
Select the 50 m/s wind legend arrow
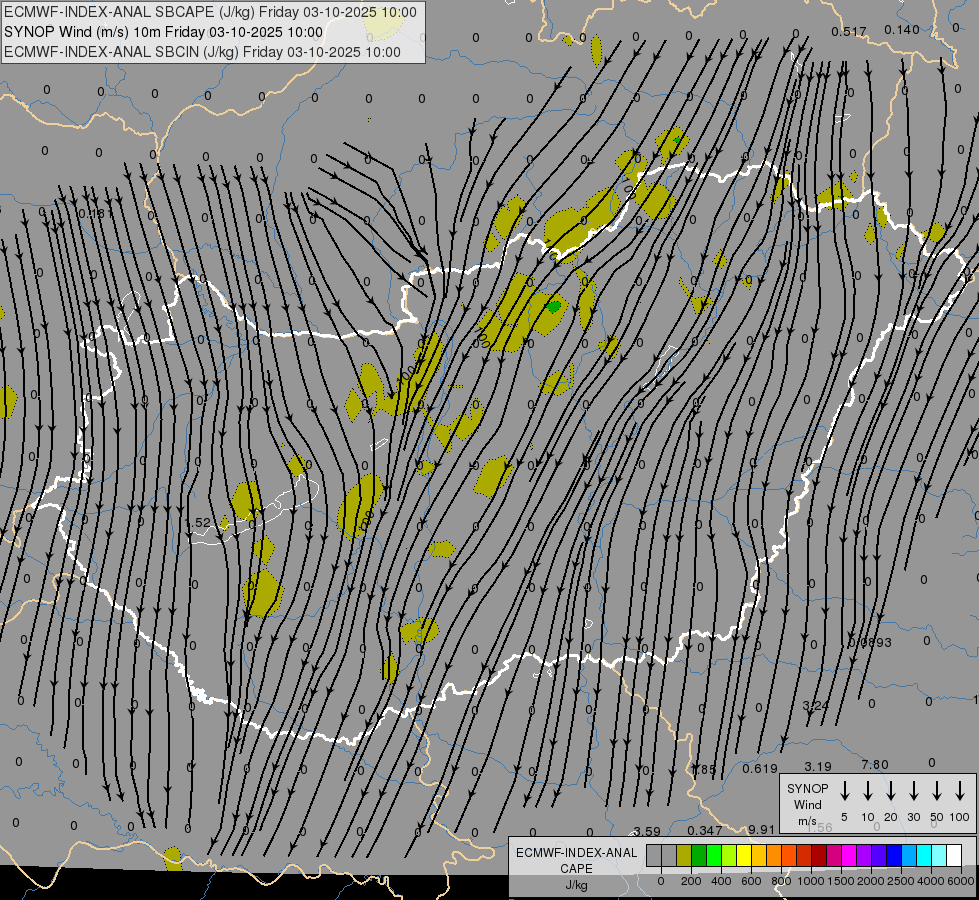tap(937, 791)
